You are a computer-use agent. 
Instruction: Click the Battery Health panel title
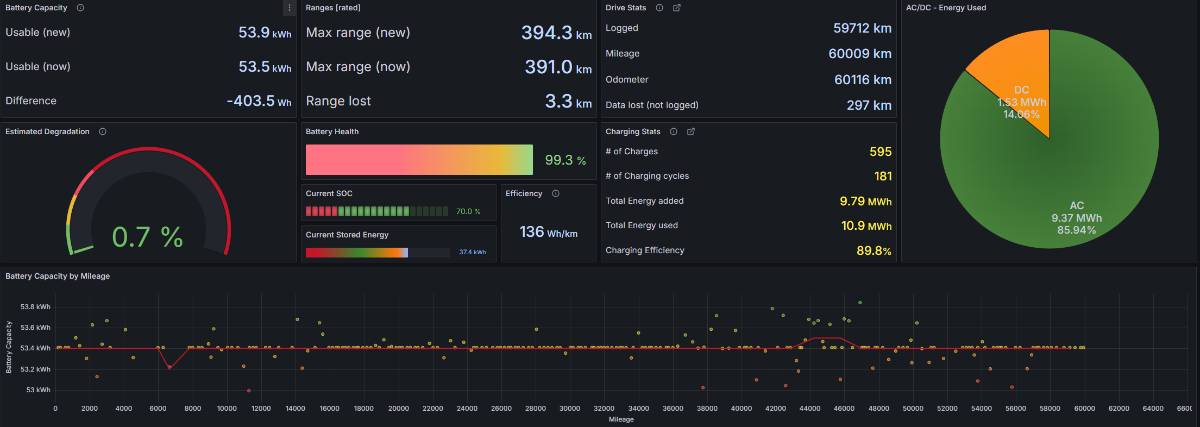click(x=332, y=131)
